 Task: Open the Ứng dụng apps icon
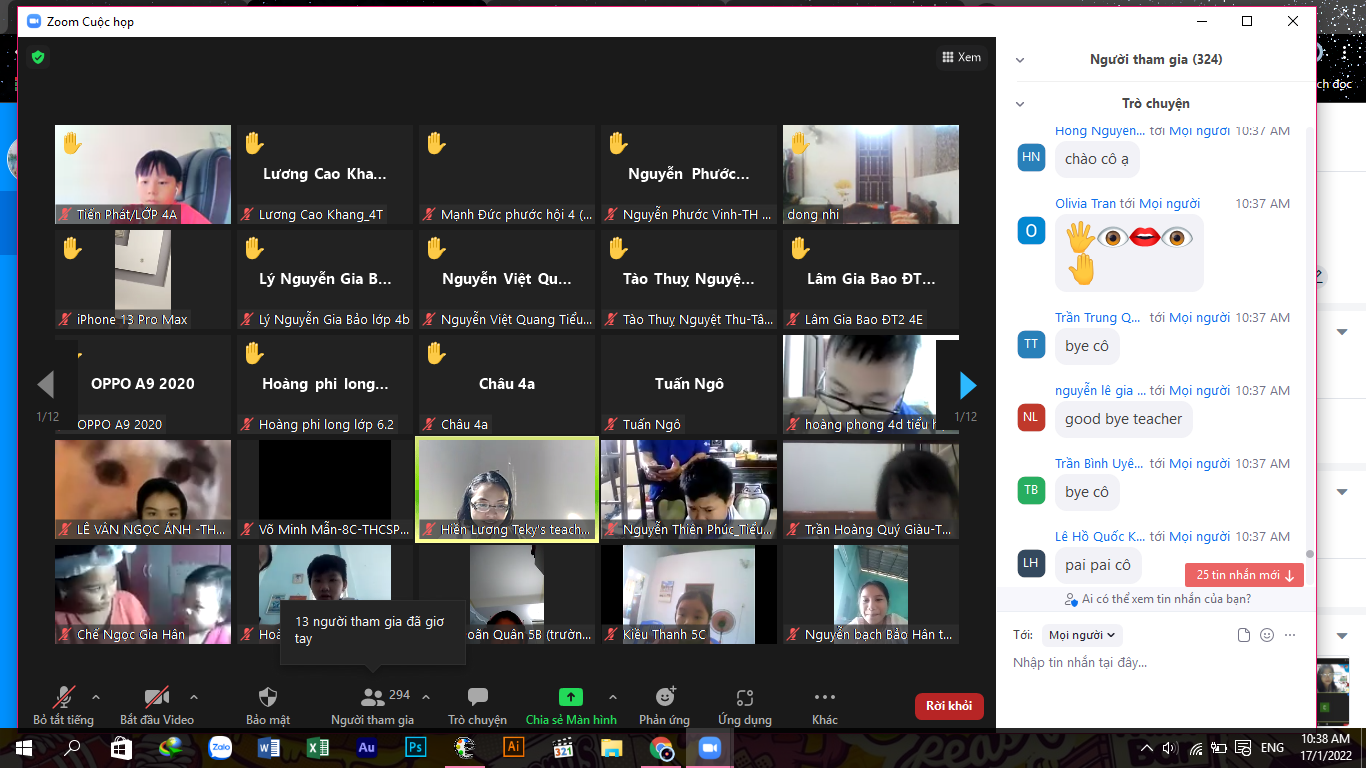tap(744, 697)
